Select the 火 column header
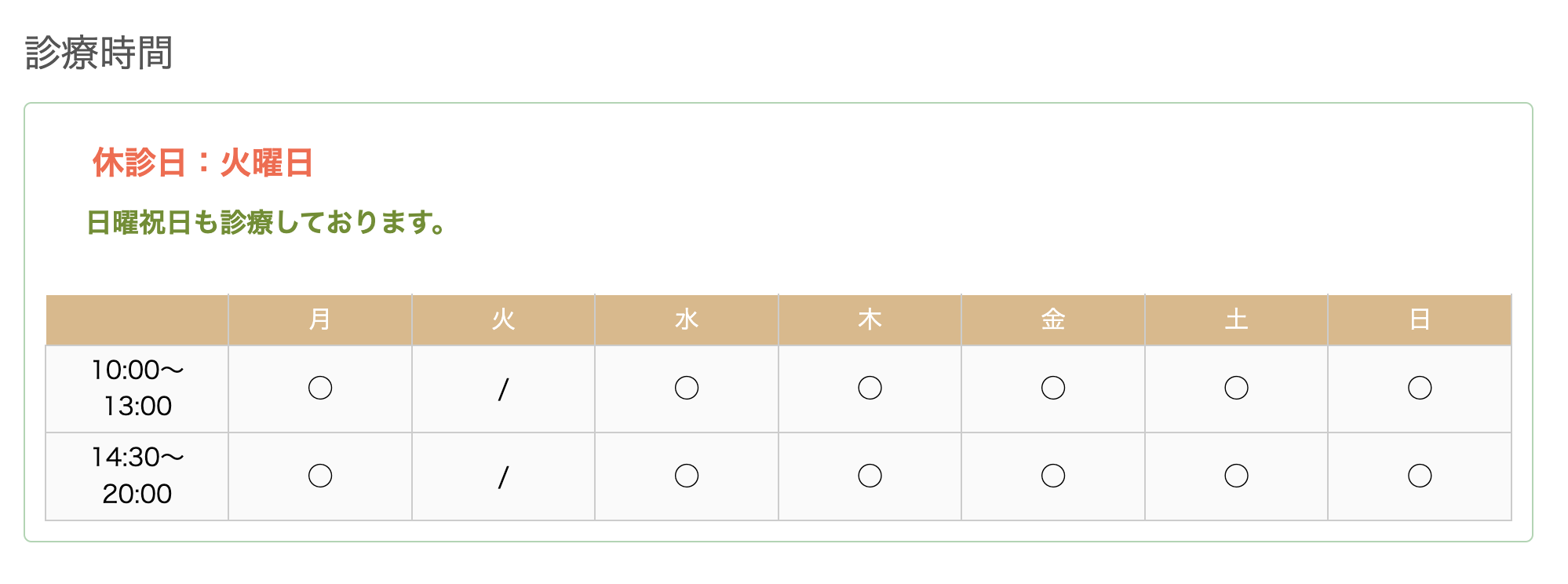Image resolution: width=1568 pixels, height=584 pixels. pyautogui.click(x=503, y=319)
